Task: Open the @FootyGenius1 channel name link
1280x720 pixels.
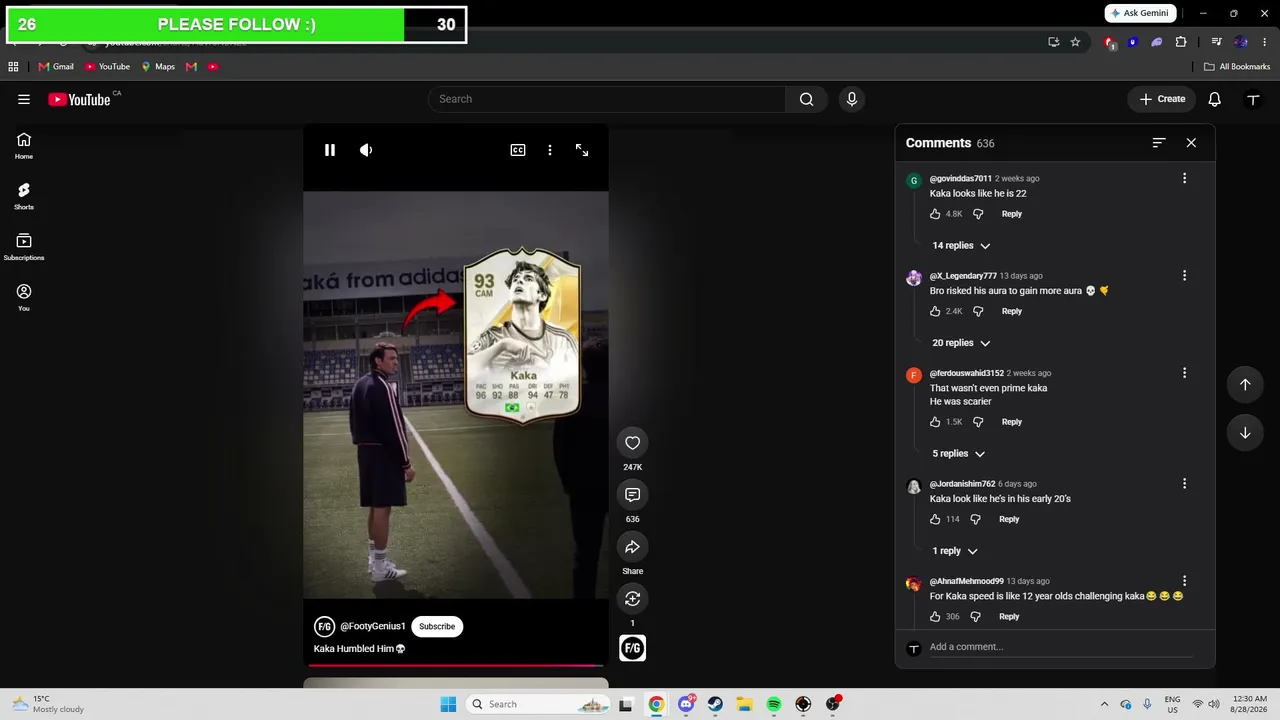Action: [373, 627]
